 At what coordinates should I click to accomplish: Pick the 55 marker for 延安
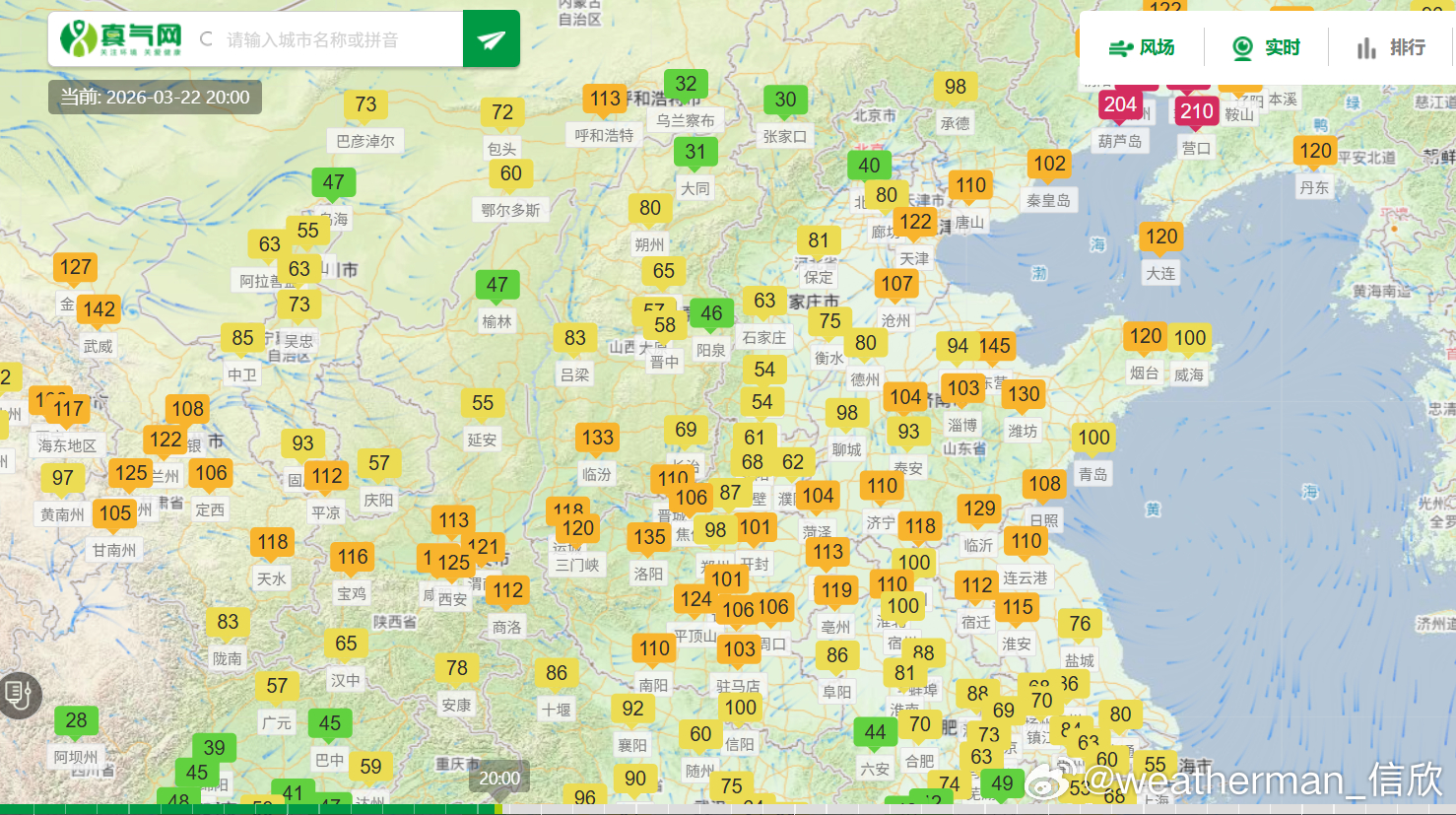pos(483,403)
